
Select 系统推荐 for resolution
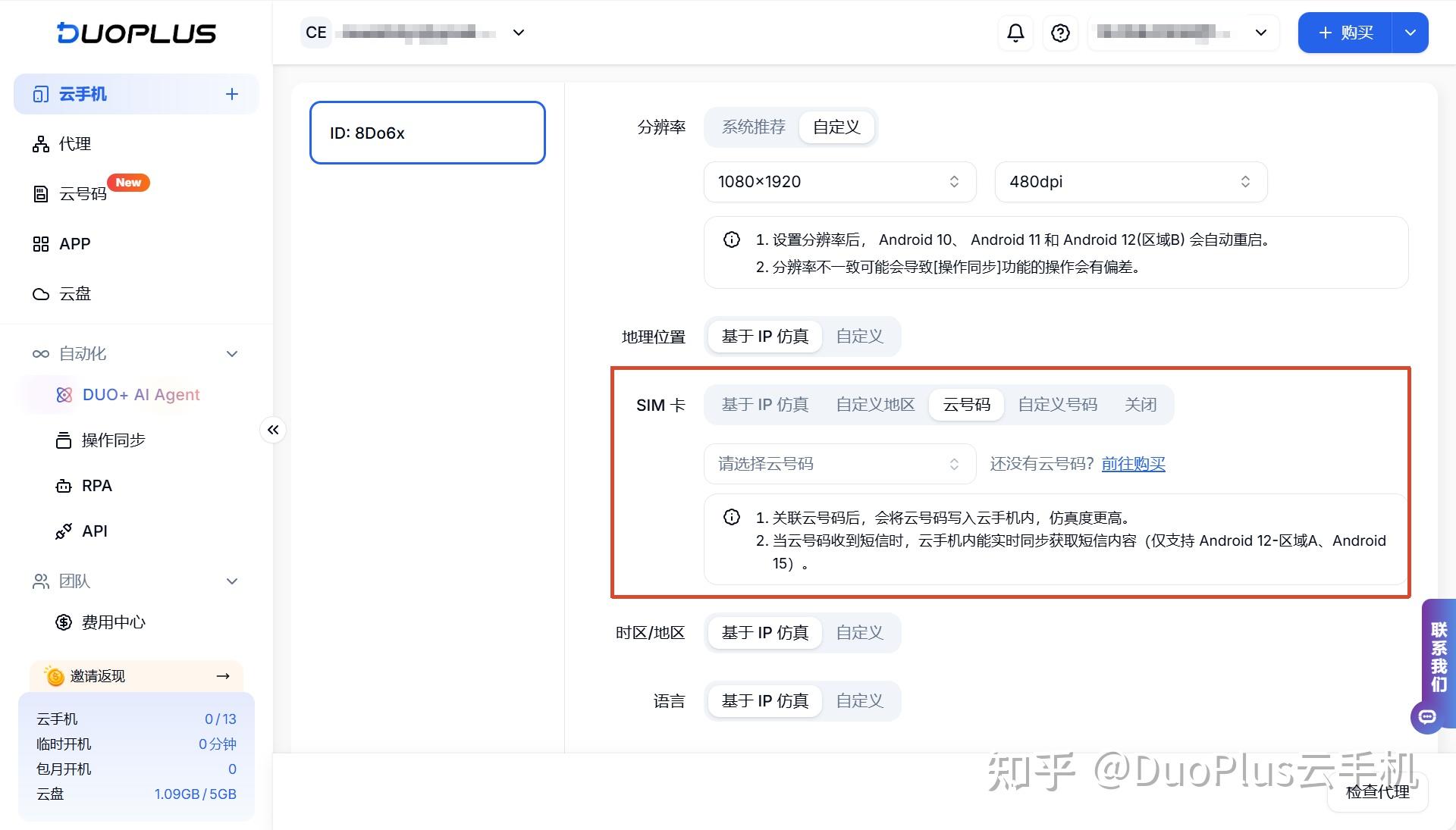pyautogui.click(x=753, y=127)
